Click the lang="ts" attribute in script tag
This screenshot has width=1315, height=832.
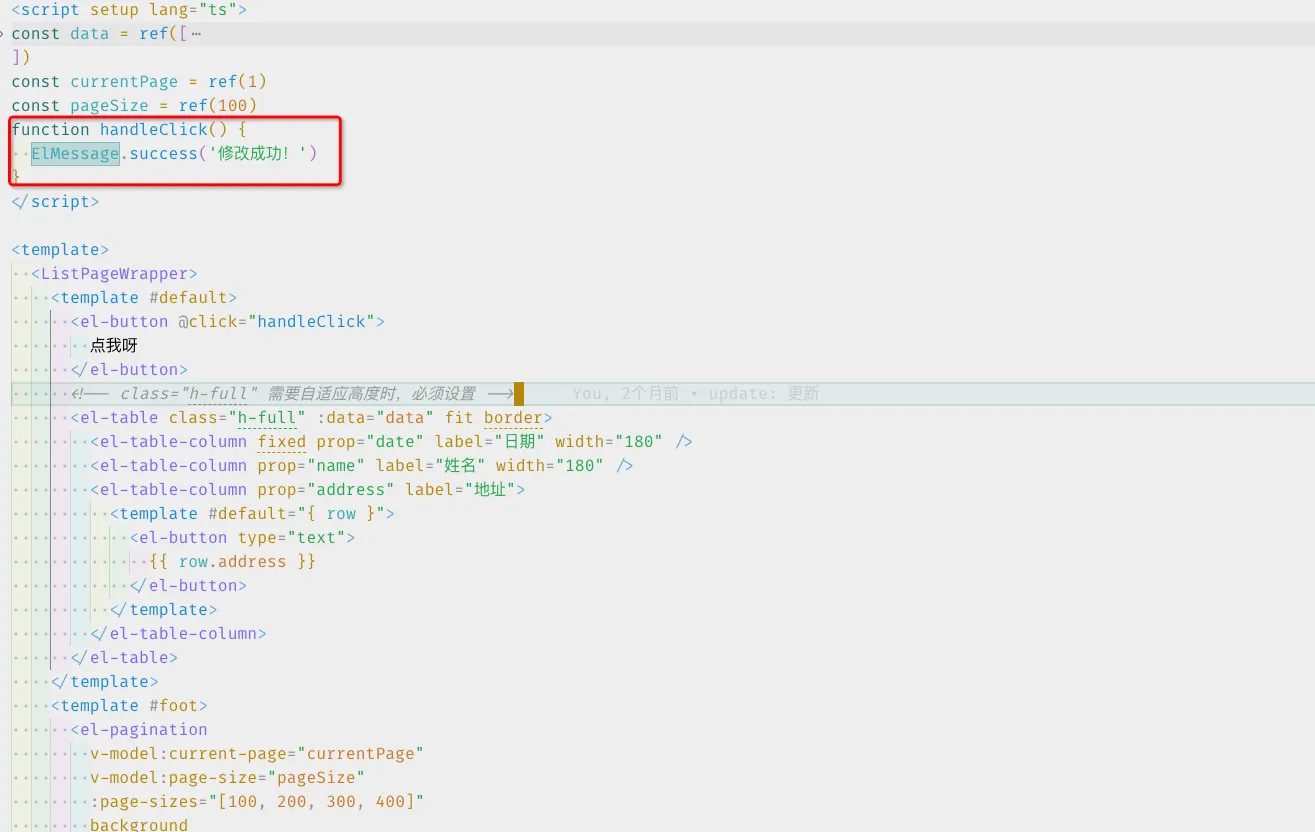(193, 10)
